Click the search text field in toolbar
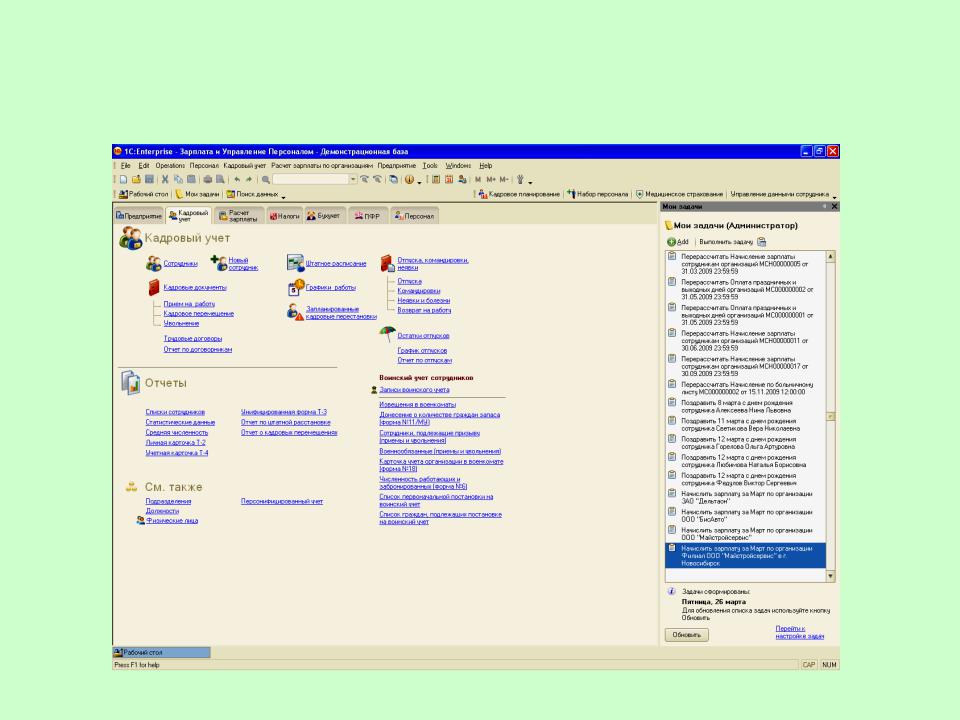Screen dimensions: 960x720 (x=310, y=179)
